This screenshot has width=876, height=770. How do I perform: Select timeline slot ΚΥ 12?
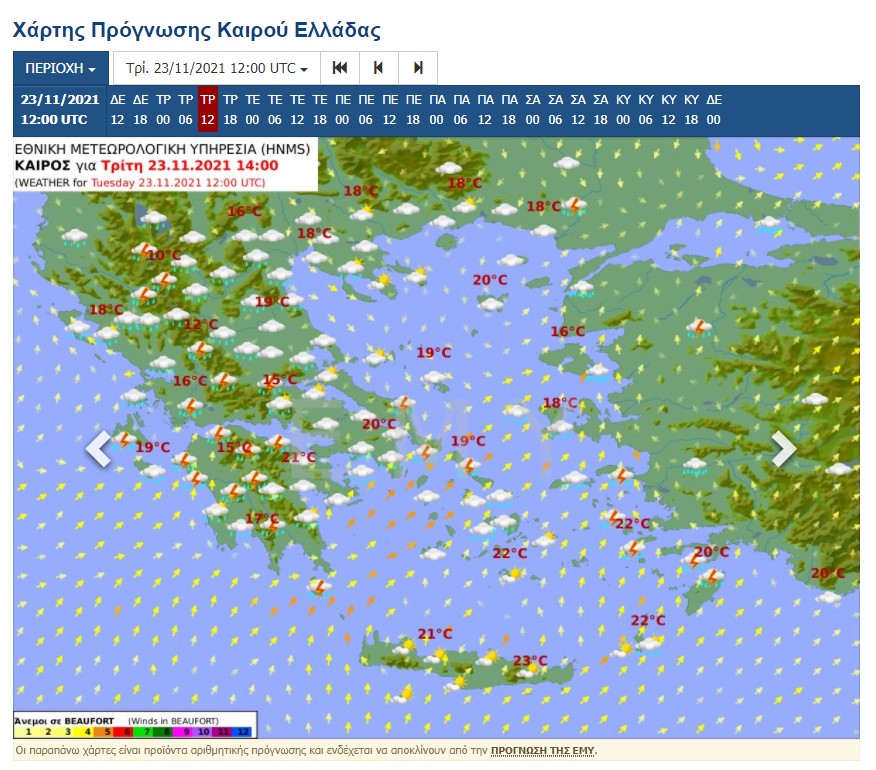coord(669,110)
